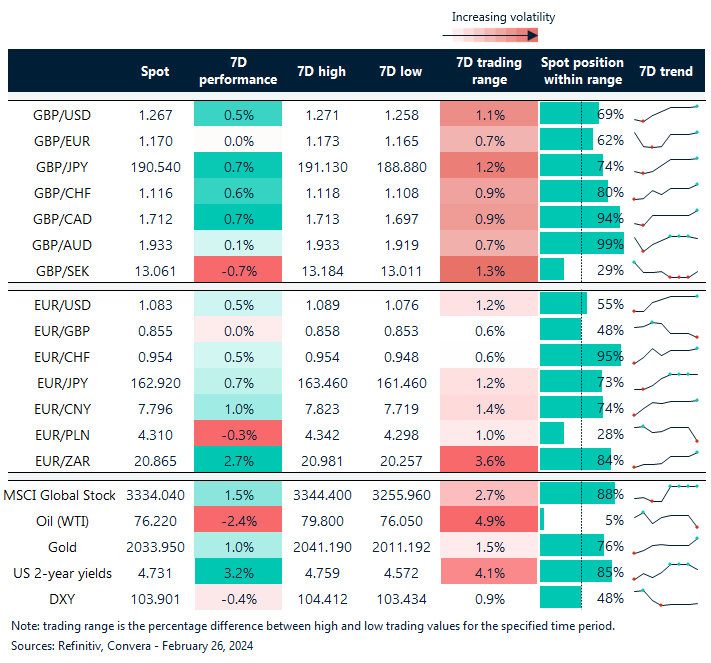Viewport: 711px width, 663px height.
Task: Click the GBP/AUD 99% range position bar
Action: [581, 243]
